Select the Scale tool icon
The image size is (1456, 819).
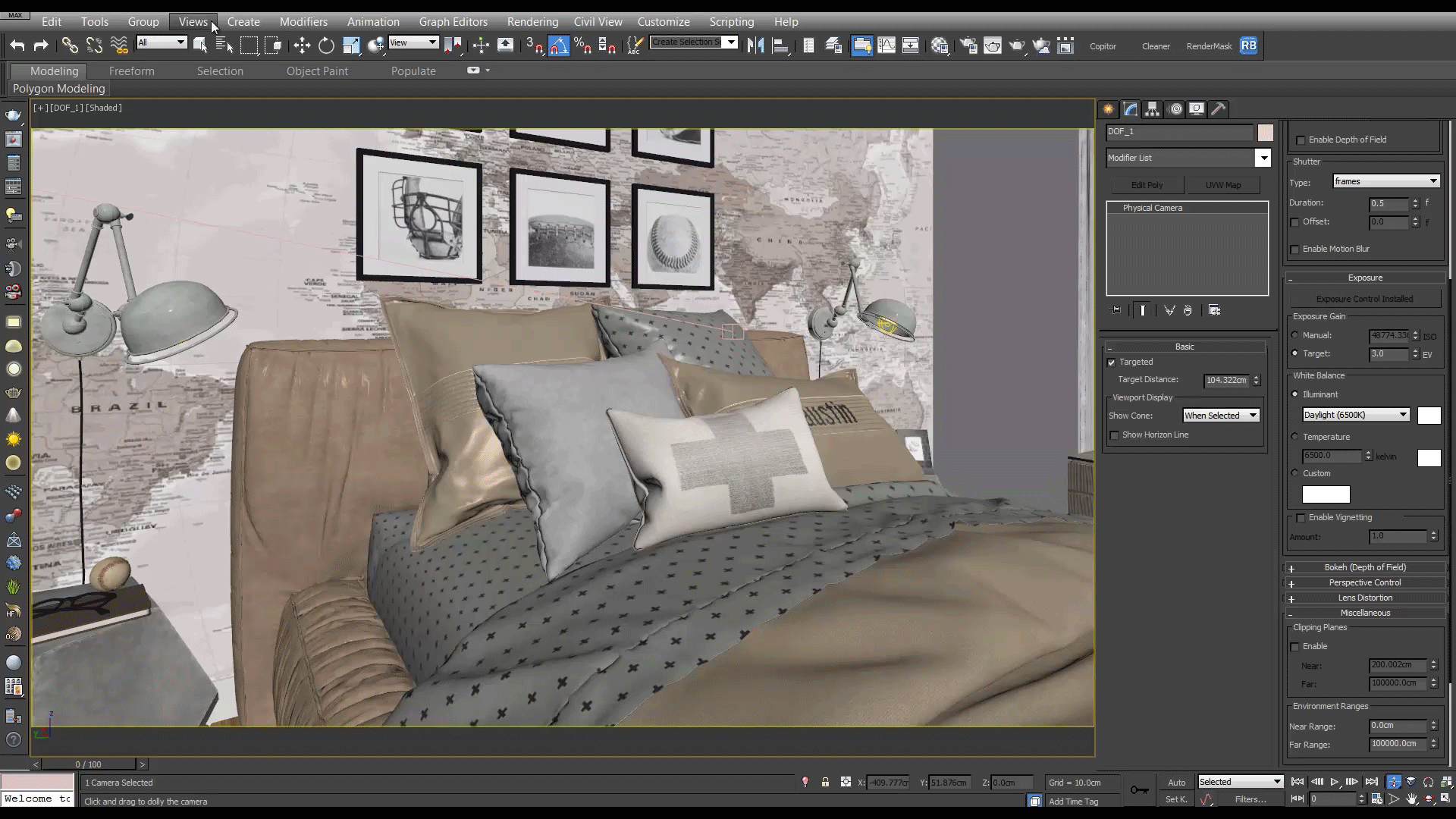click(350, 45)
